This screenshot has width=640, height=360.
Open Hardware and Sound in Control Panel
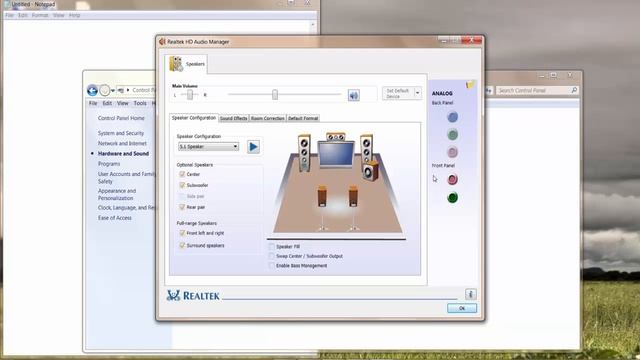pos(123,153)
